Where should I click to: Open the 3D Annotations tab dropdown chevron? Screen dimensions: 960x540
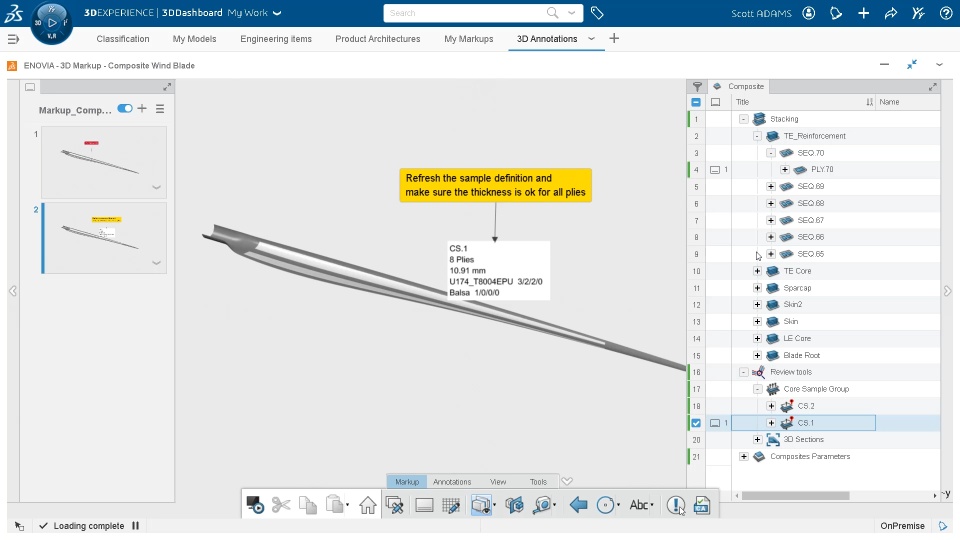pyautogui.click(x=591, y=39)
